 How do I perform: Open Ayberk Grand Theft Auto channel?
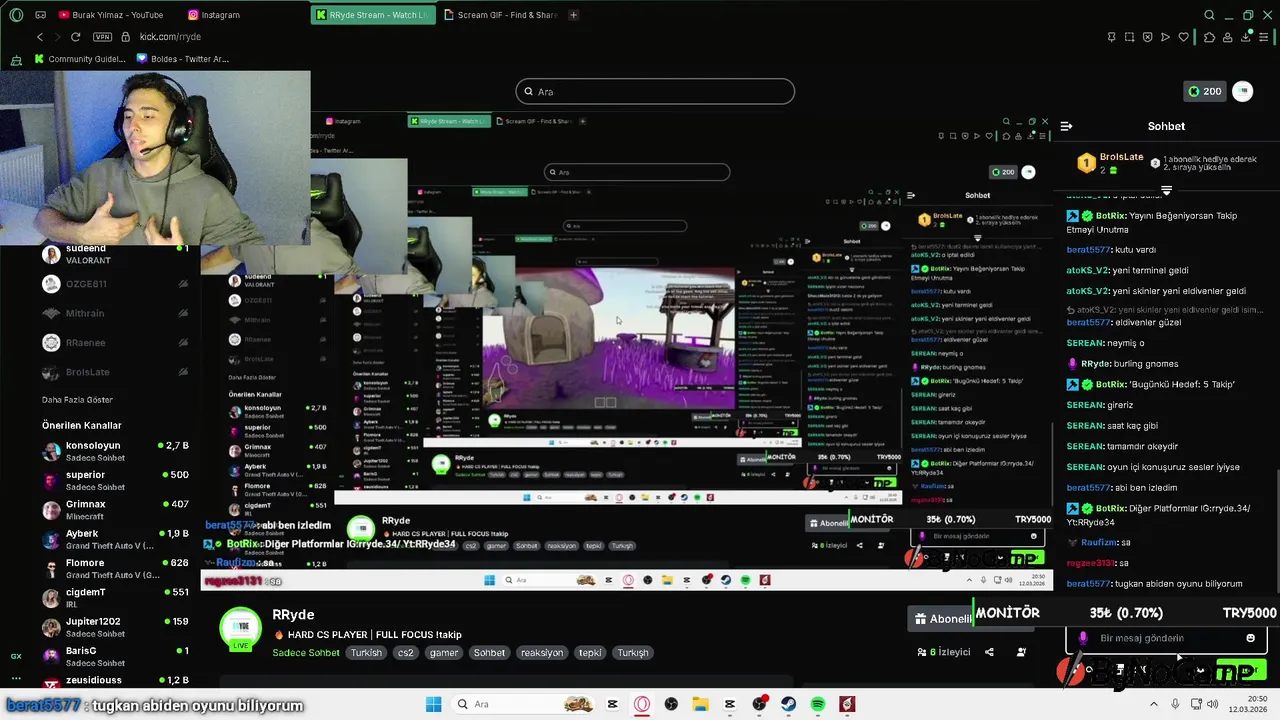point(115,539)
